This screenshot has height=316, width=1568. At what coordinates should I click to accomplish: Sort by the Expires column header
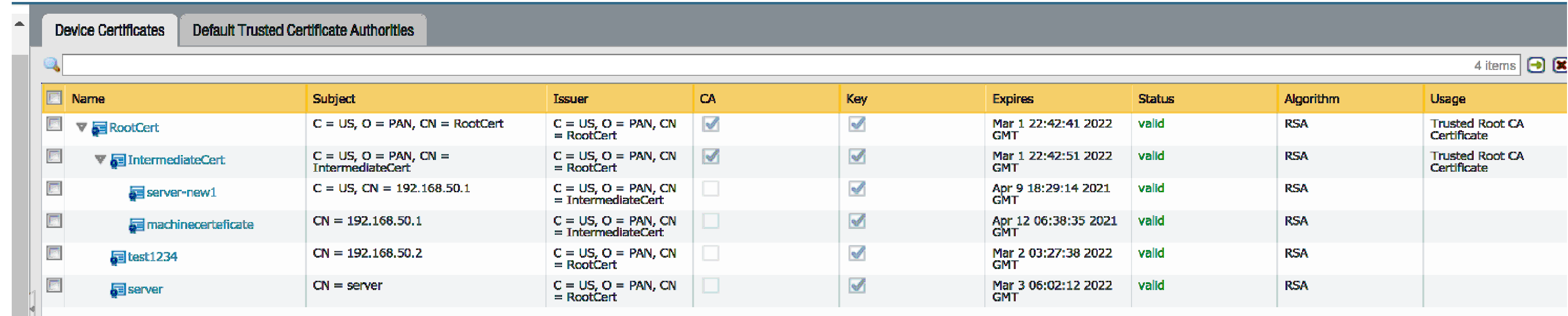pos(1012,99)
